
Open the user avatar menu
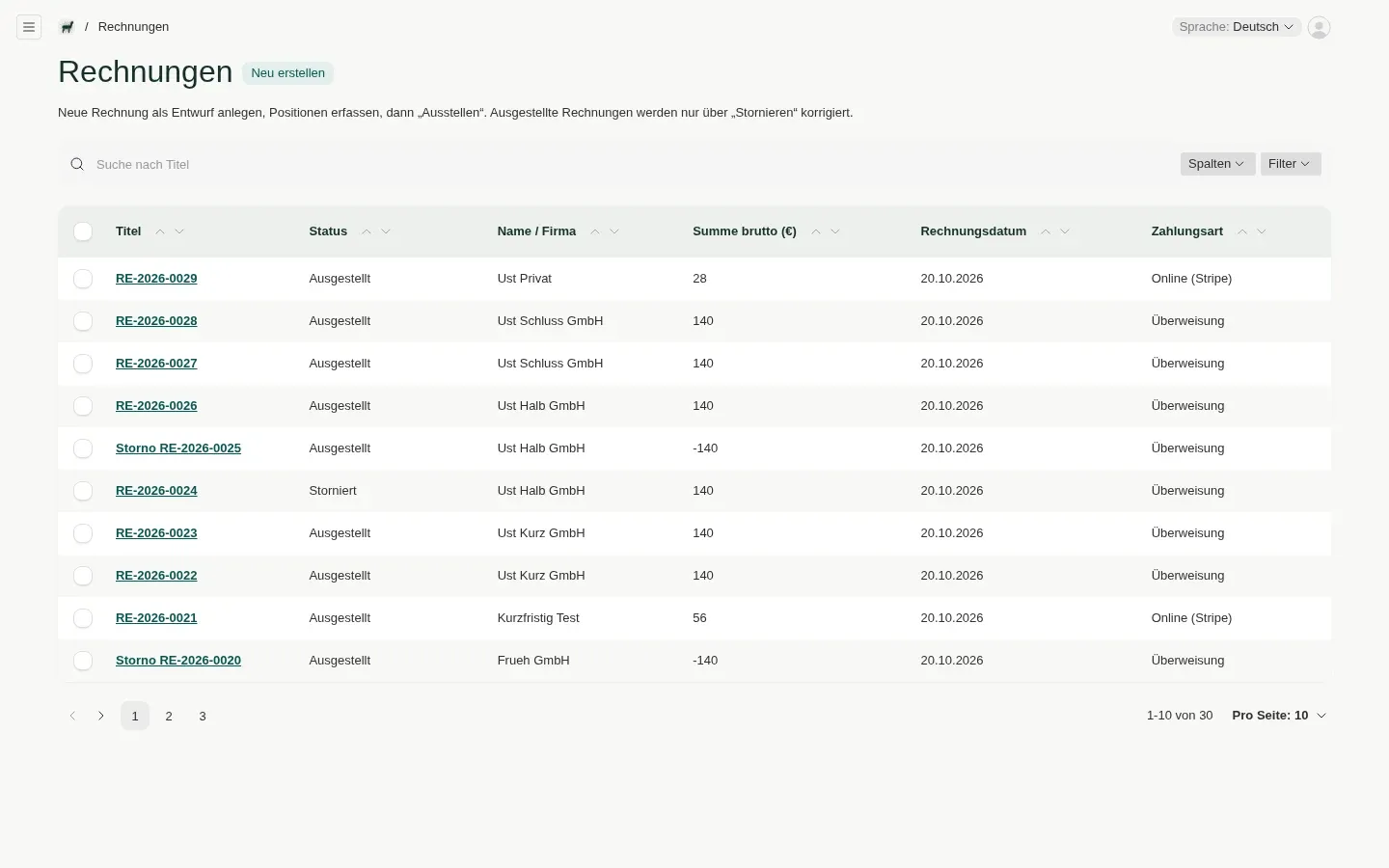[x=1319, y=27]
